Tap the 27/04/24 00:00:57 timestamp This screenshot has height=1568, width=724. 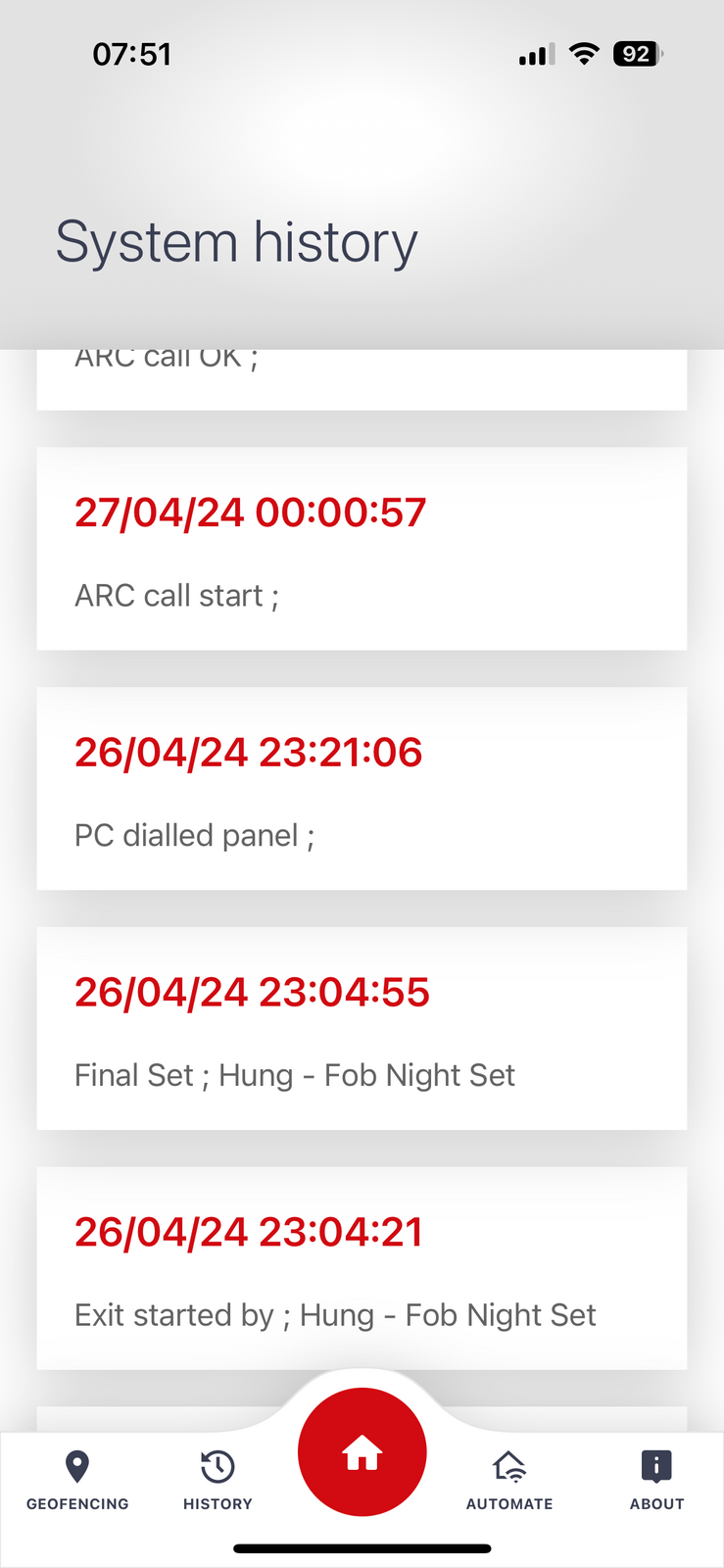[251, 513]
